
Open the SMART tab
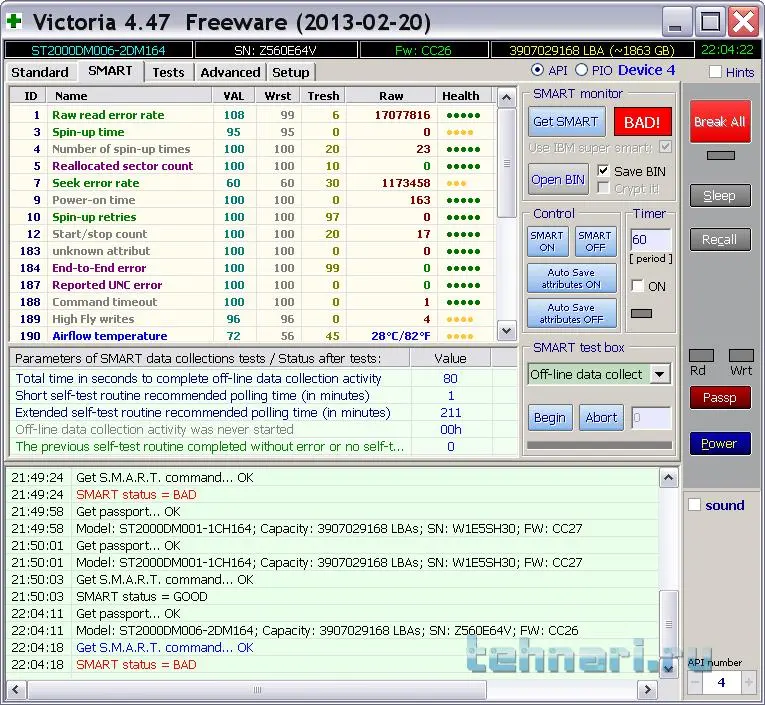coord(110,71)
